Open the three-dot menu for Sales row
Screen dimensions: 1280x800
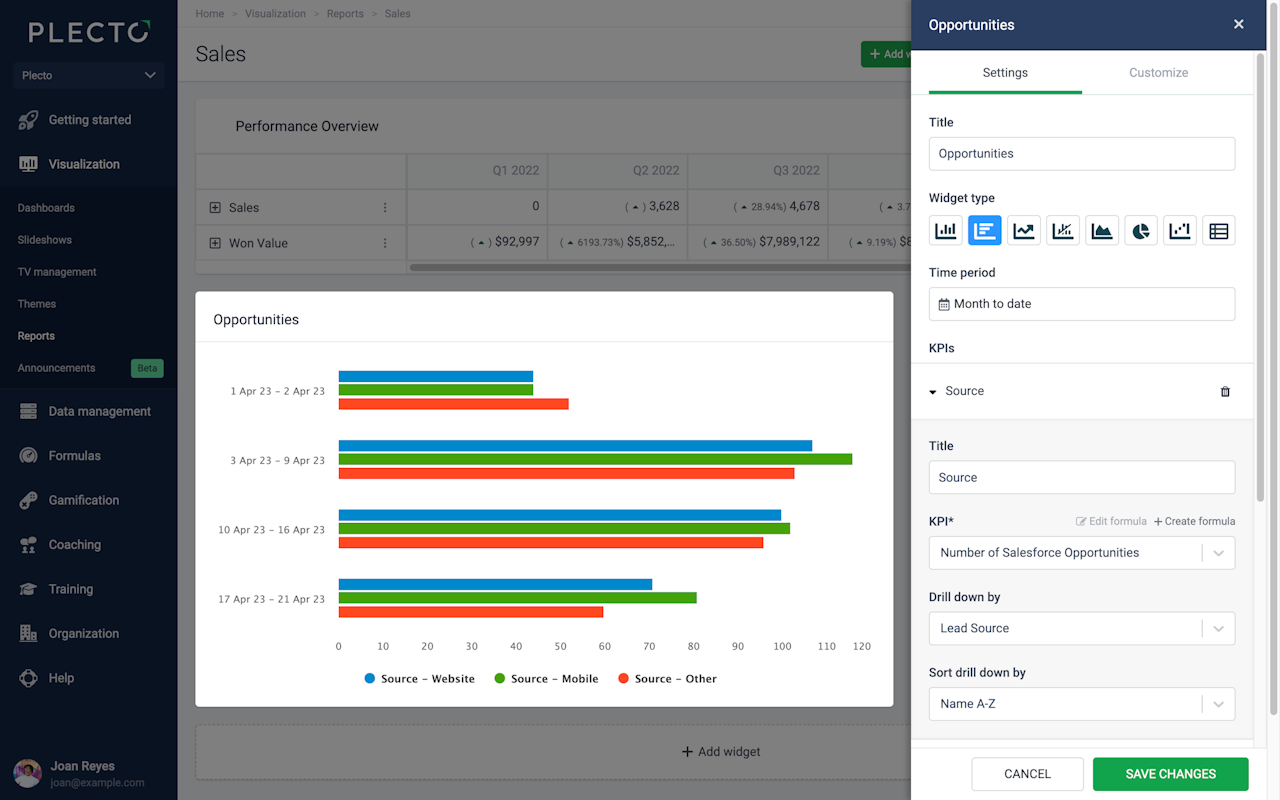(x=385, y=208)
